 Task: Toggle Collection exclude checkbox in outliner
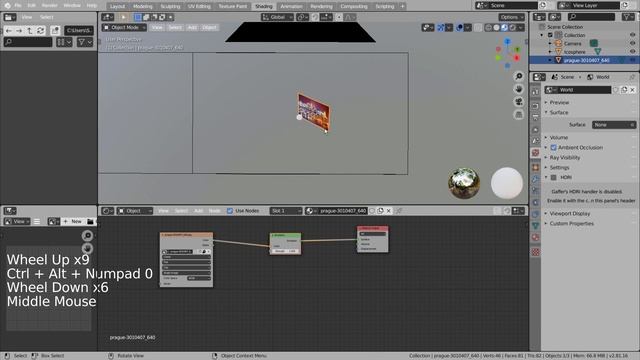point(550,35)
